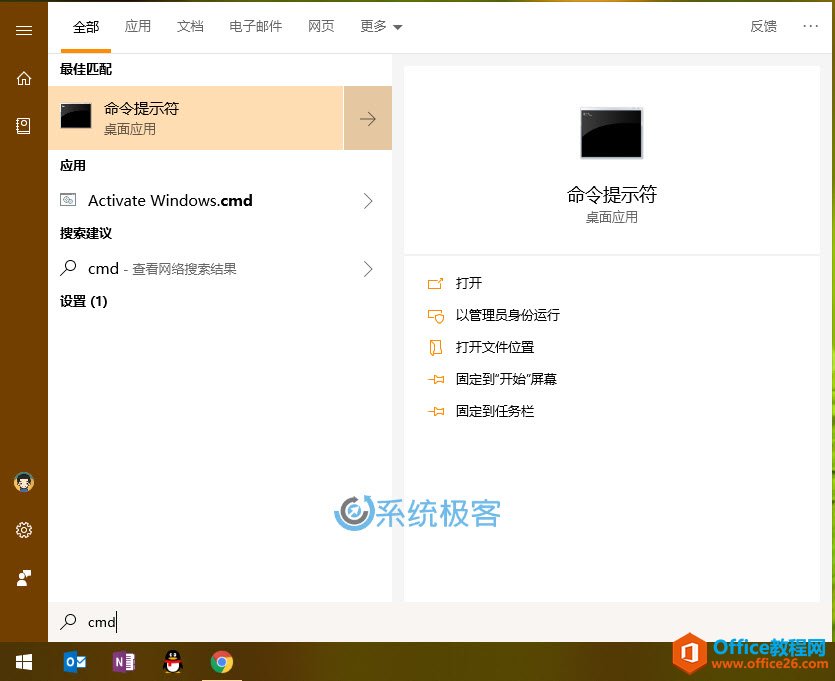
Task: Click the pin icon for 固定到"开始"屏幕
Action: point(436,379)
